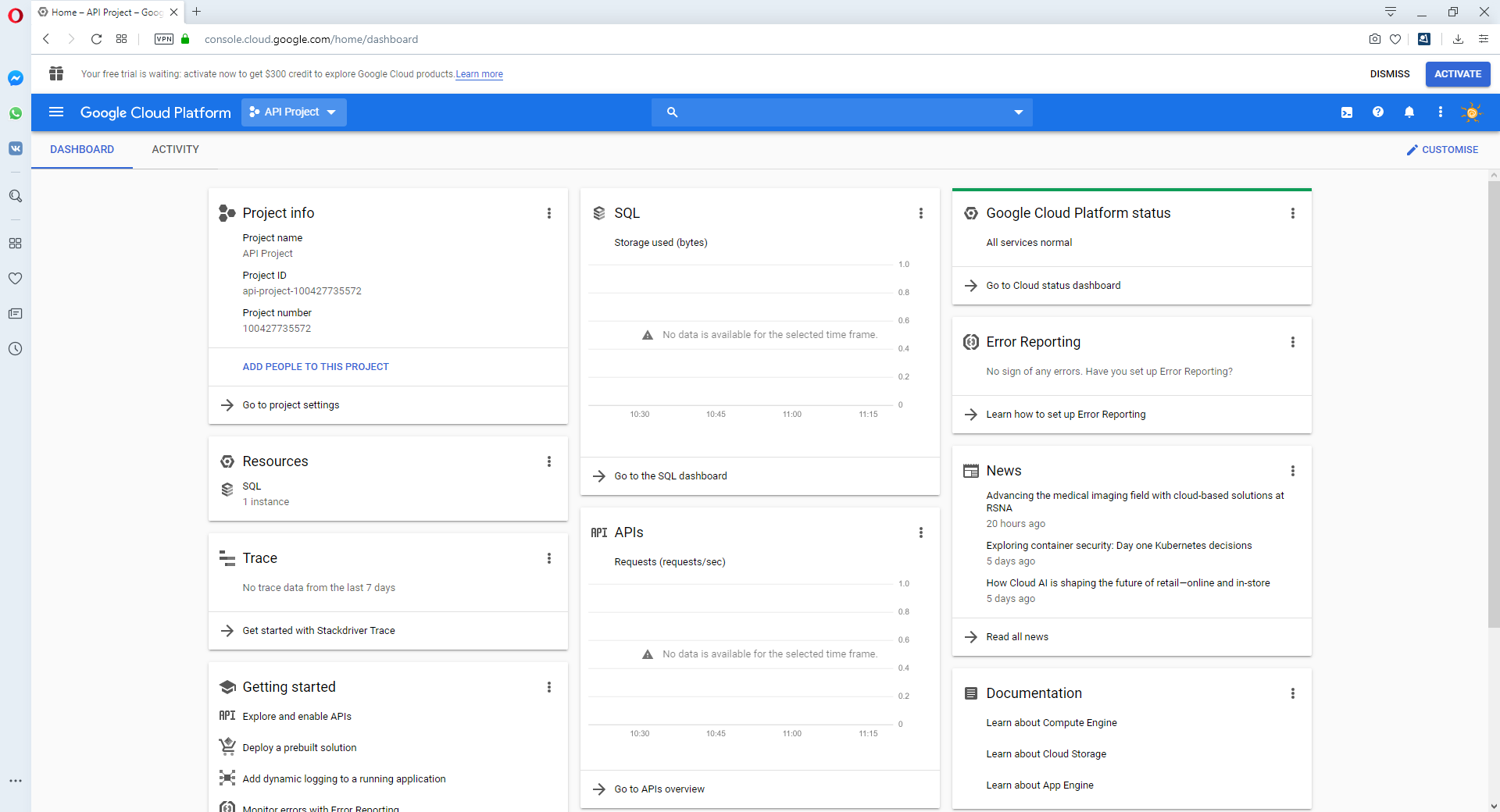View notifications bell in the header
Viewport: 1500px width, 812px height.
click(x=1409, y=112)
